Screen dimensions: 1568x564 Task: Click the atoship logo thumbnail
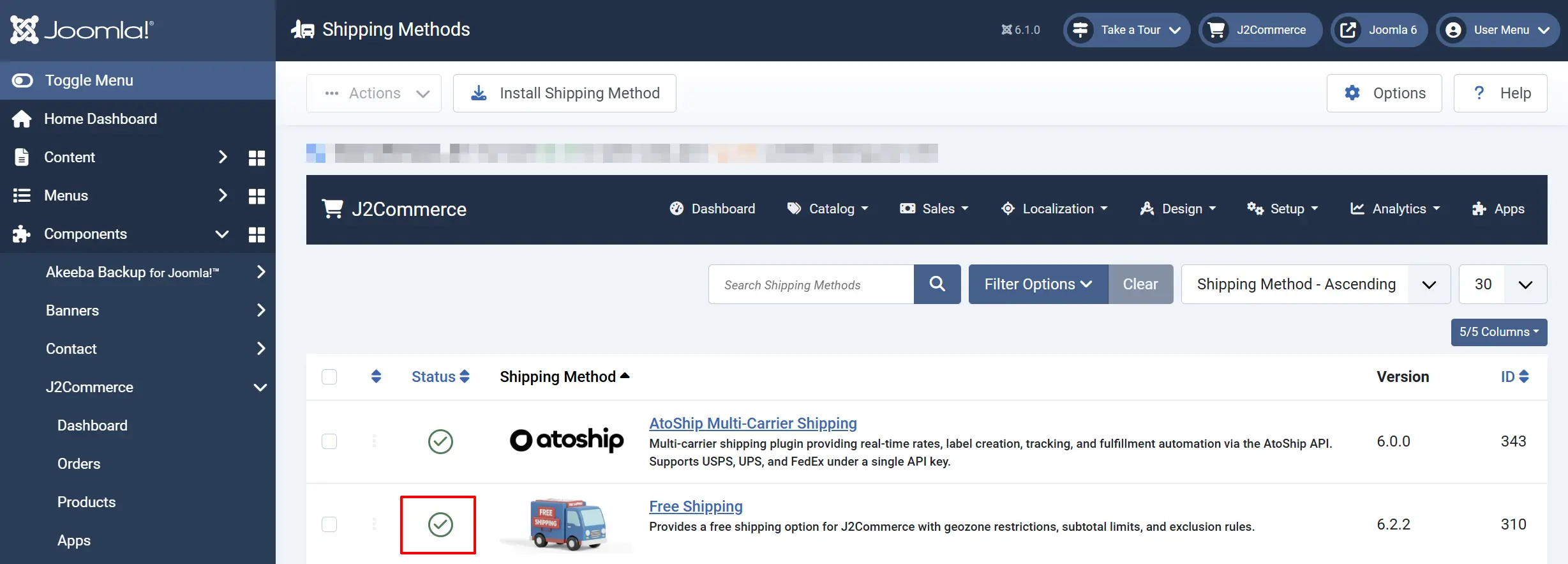pos(567,440)
